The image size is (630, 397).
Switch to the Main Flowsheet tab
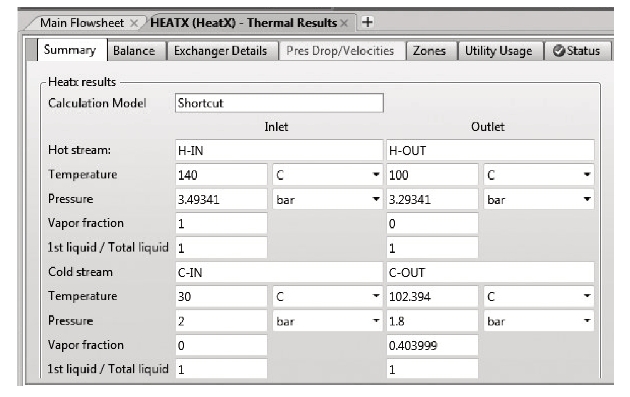point(82,23)
